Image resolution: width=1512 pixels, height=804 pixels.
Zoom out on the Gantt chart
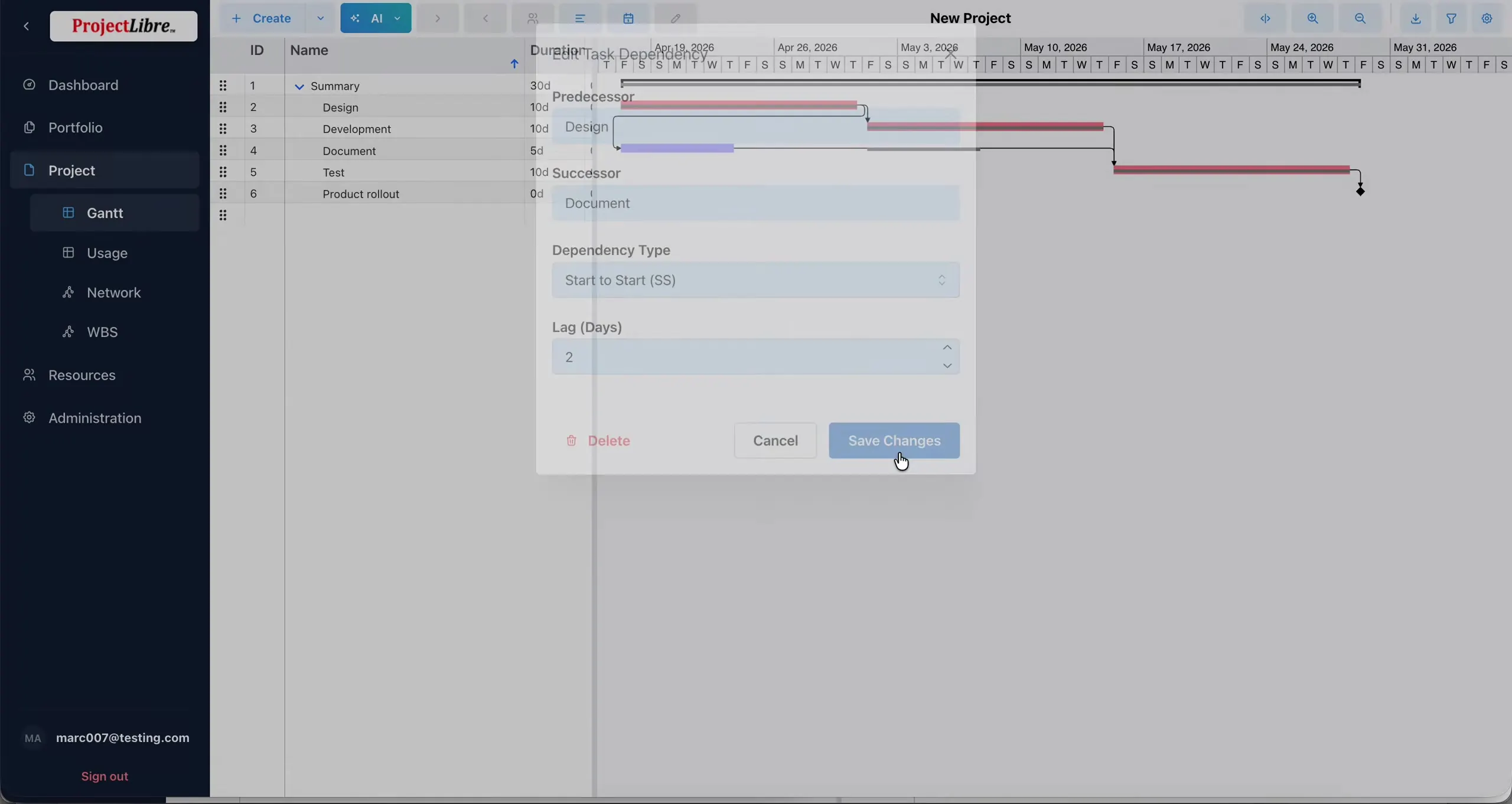tap(1360, 18)
